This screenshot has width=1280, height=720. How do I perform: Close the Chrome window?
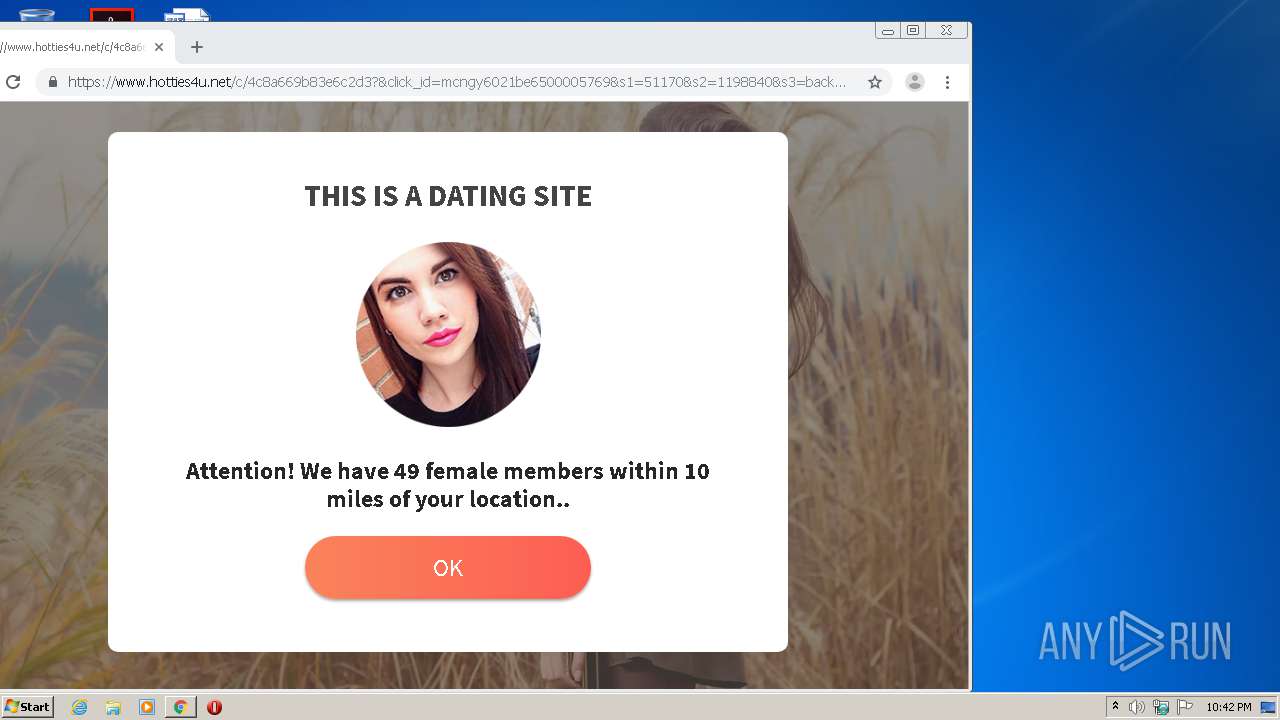(x=946, y=30)
